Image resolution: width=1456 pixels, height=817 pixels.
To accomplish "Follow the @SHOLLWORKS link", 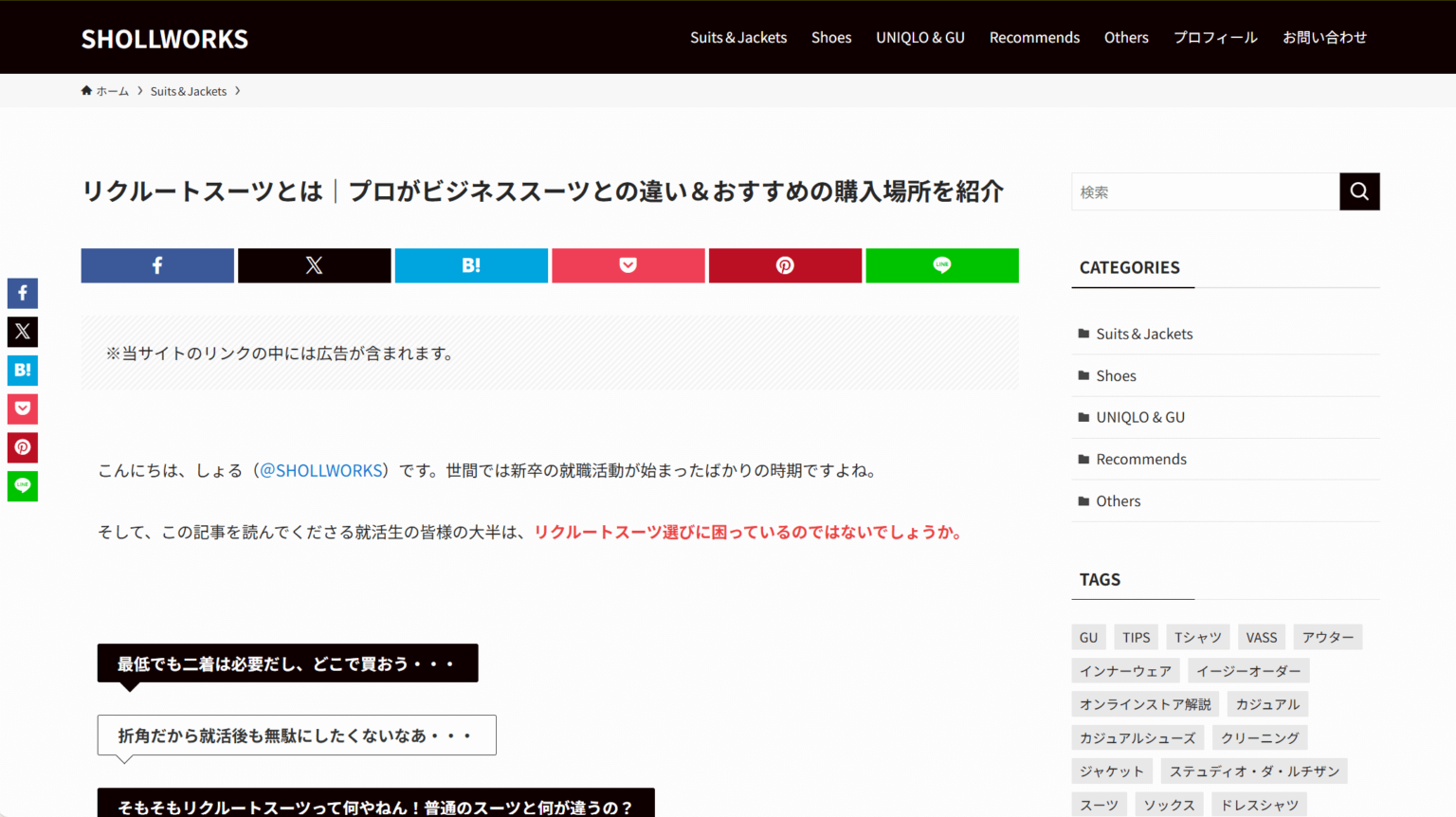I will [x=320, y=469].
